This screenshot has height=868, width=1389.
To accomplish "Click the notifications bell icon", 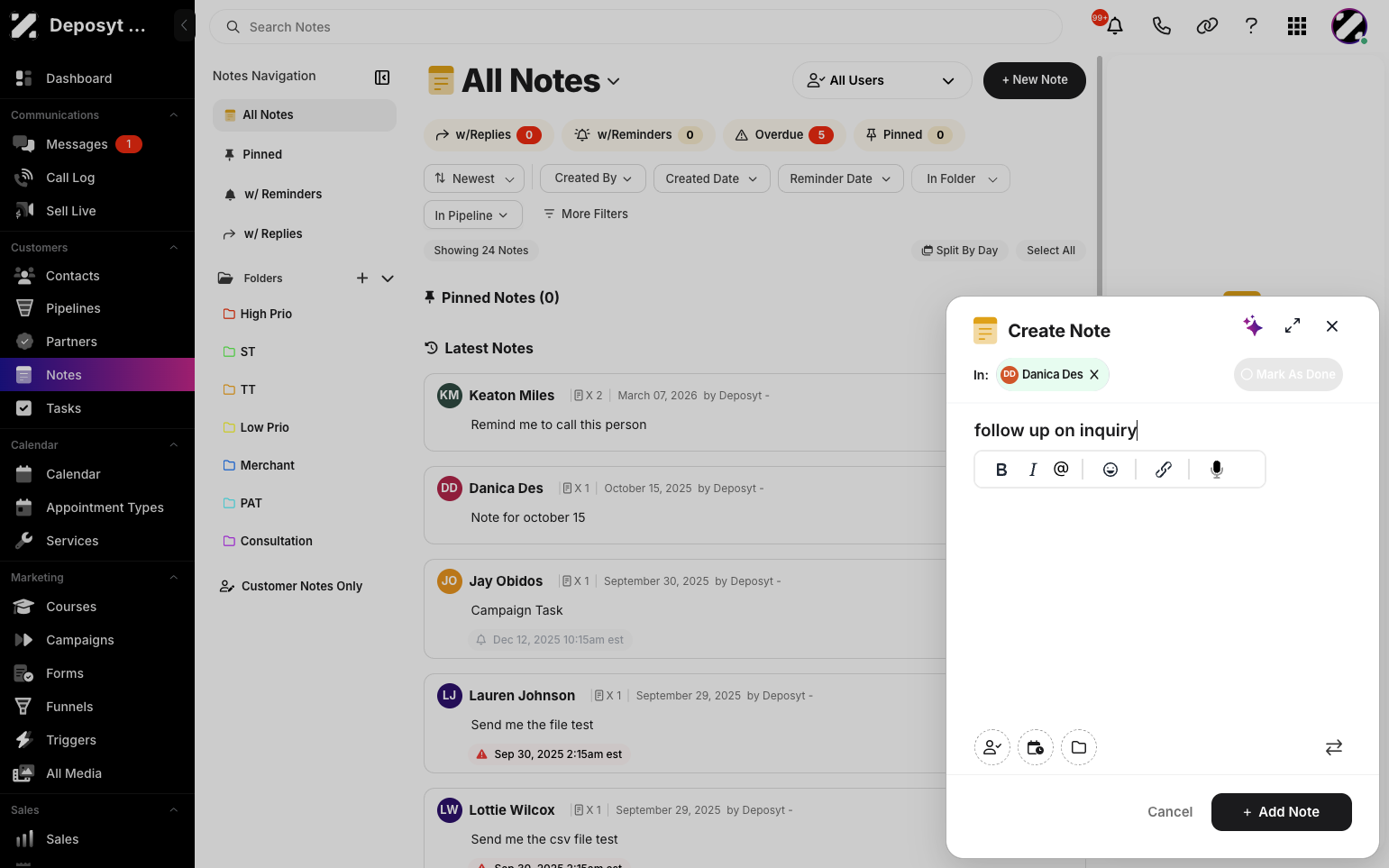I will click(1115, 26).
